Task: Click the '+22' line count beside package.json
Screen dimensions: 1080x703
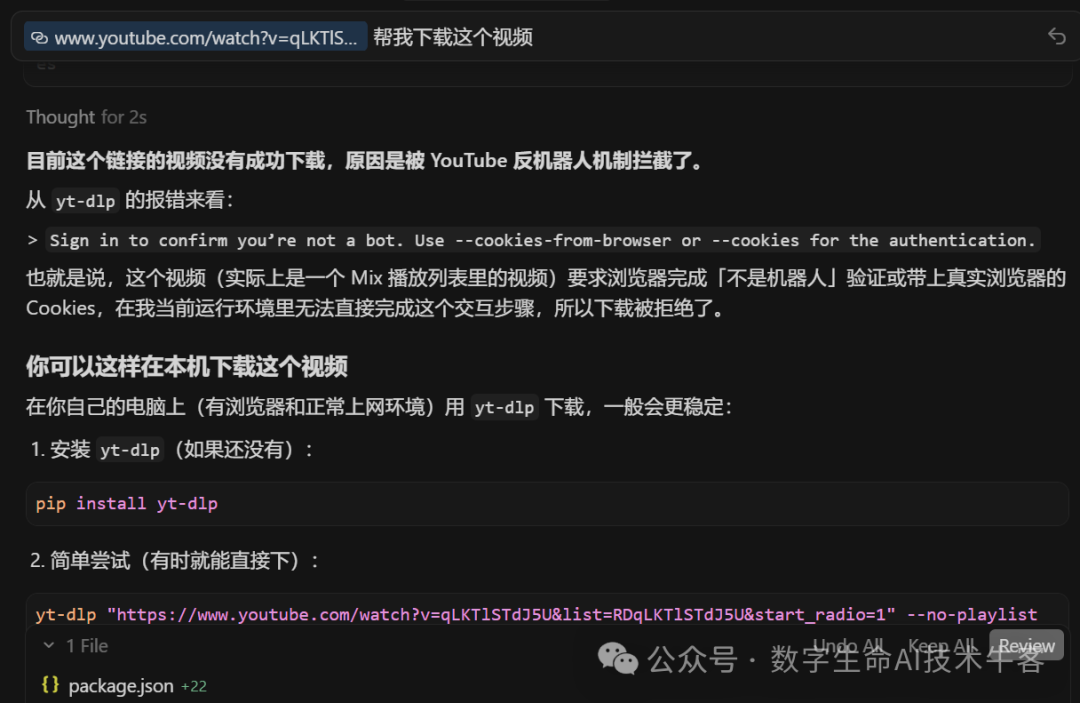Action: coord(194,686)
